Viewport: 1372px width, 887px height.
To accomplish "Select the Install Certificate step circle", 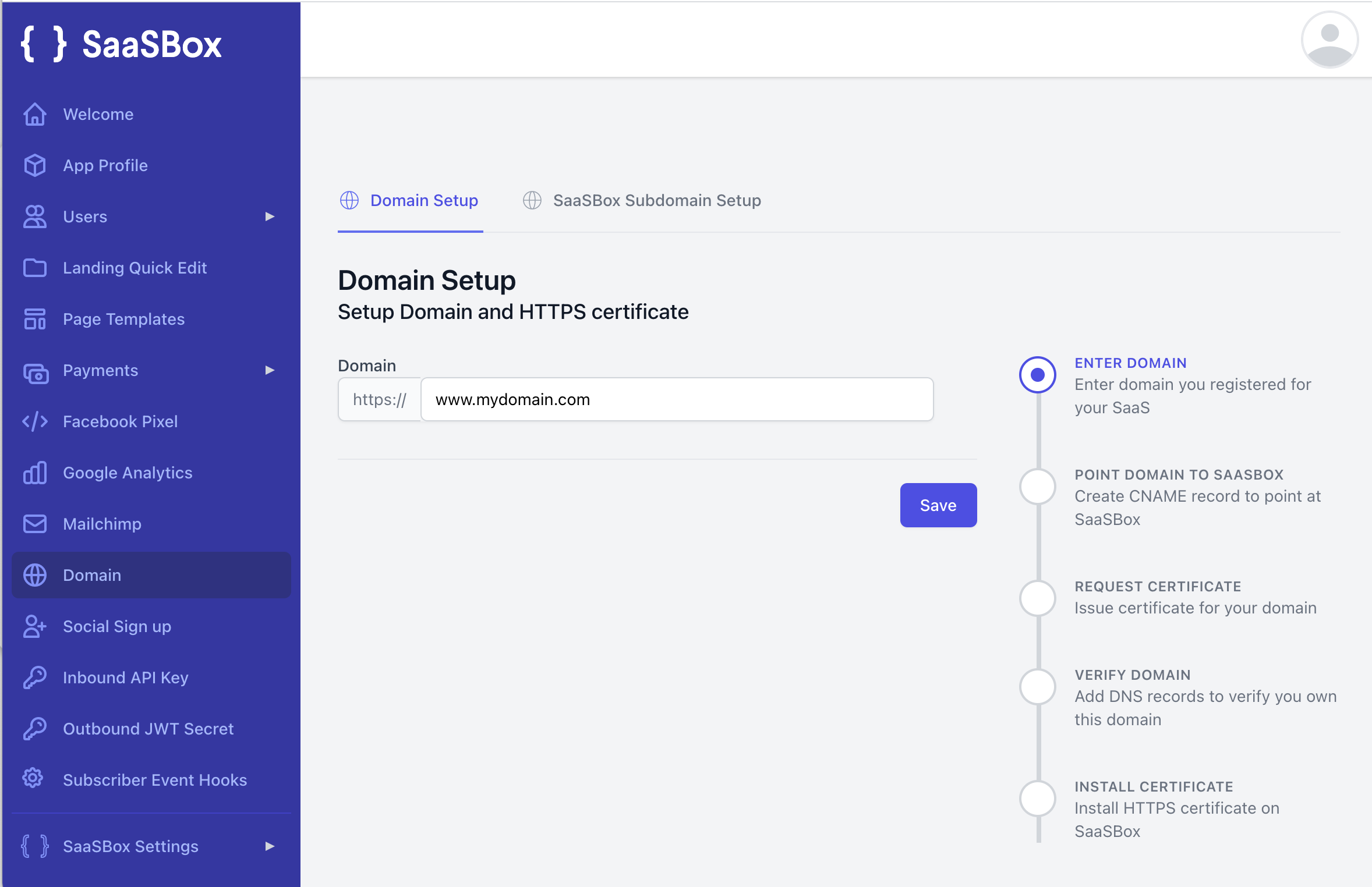I will pos(1038,799).
